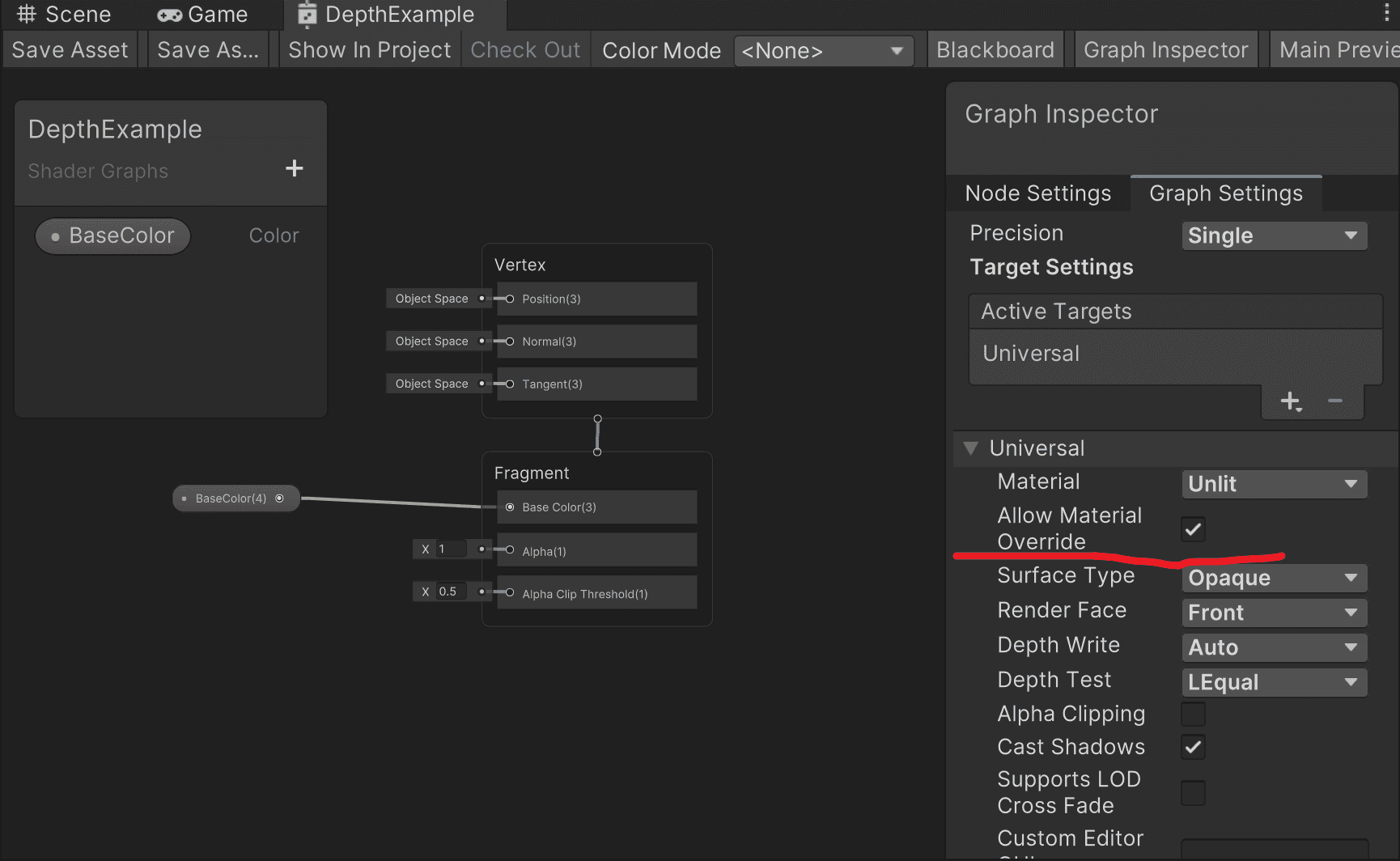
Task: Click the BaseColor(4) node output port
Action: (280, 498)
